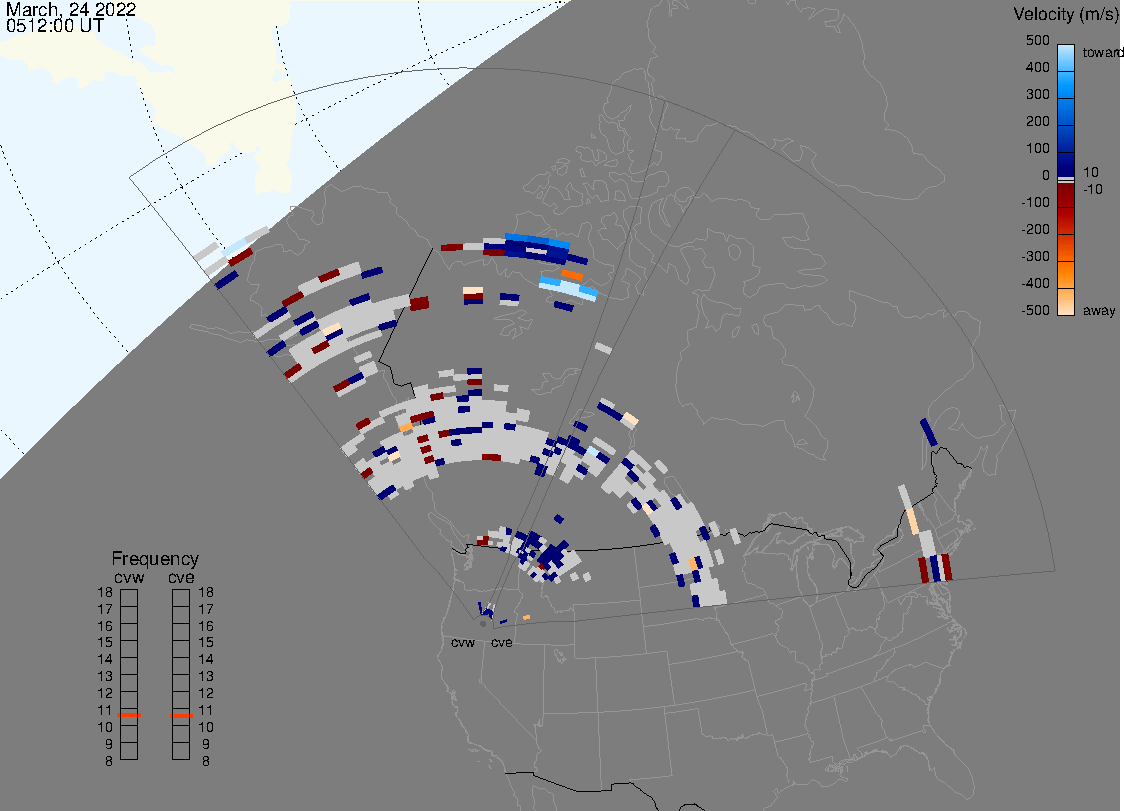Click the red marker on cve frequency bar

coord(181,716)
